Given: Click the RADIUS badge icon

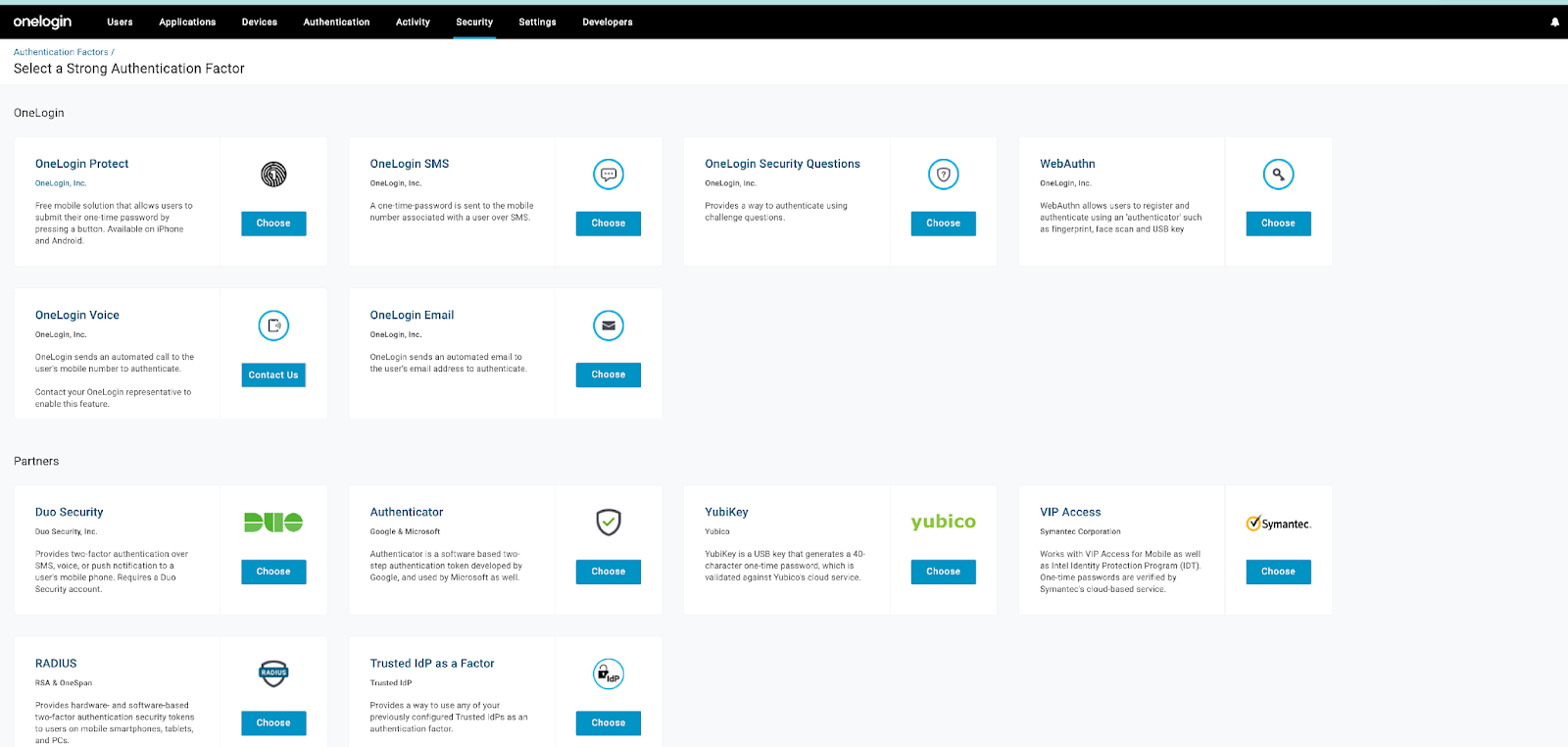Looking at the screenshot, I should (x=273, y=673).
